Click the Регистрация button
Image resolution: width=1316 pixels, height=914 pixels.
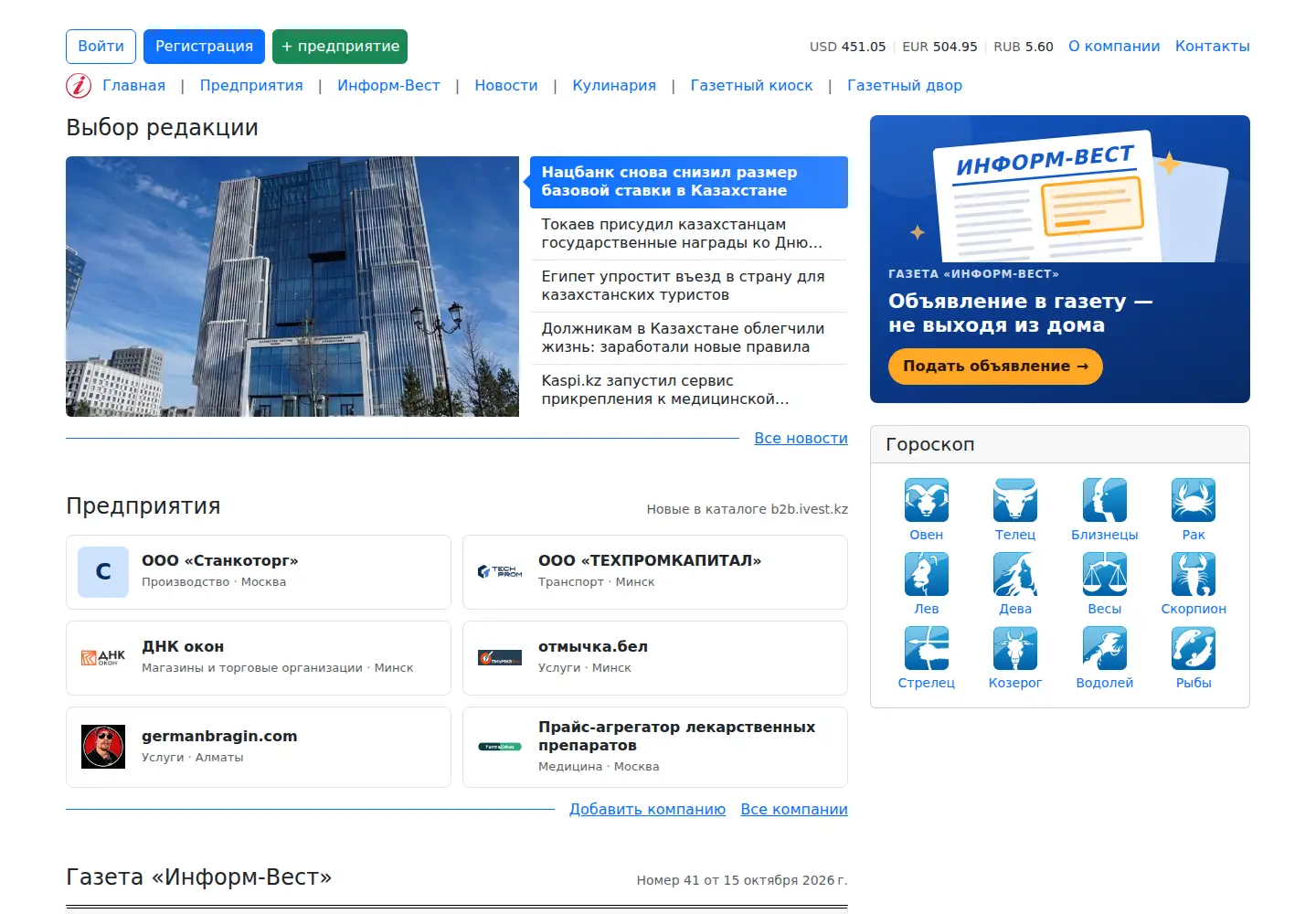204,47
